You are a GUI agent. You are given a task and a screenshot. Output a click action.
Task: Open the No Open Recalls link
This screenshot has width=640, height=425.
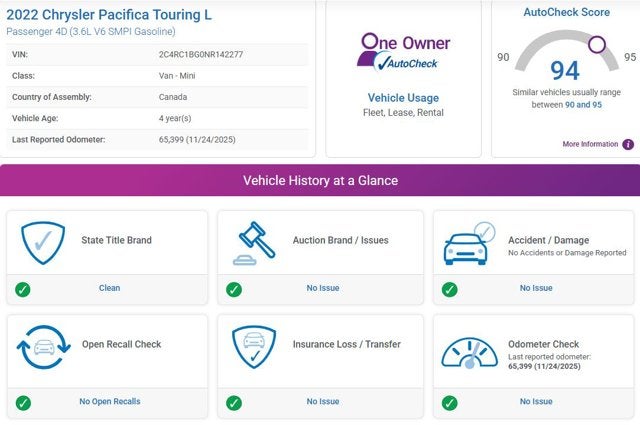tap(109, 401)
